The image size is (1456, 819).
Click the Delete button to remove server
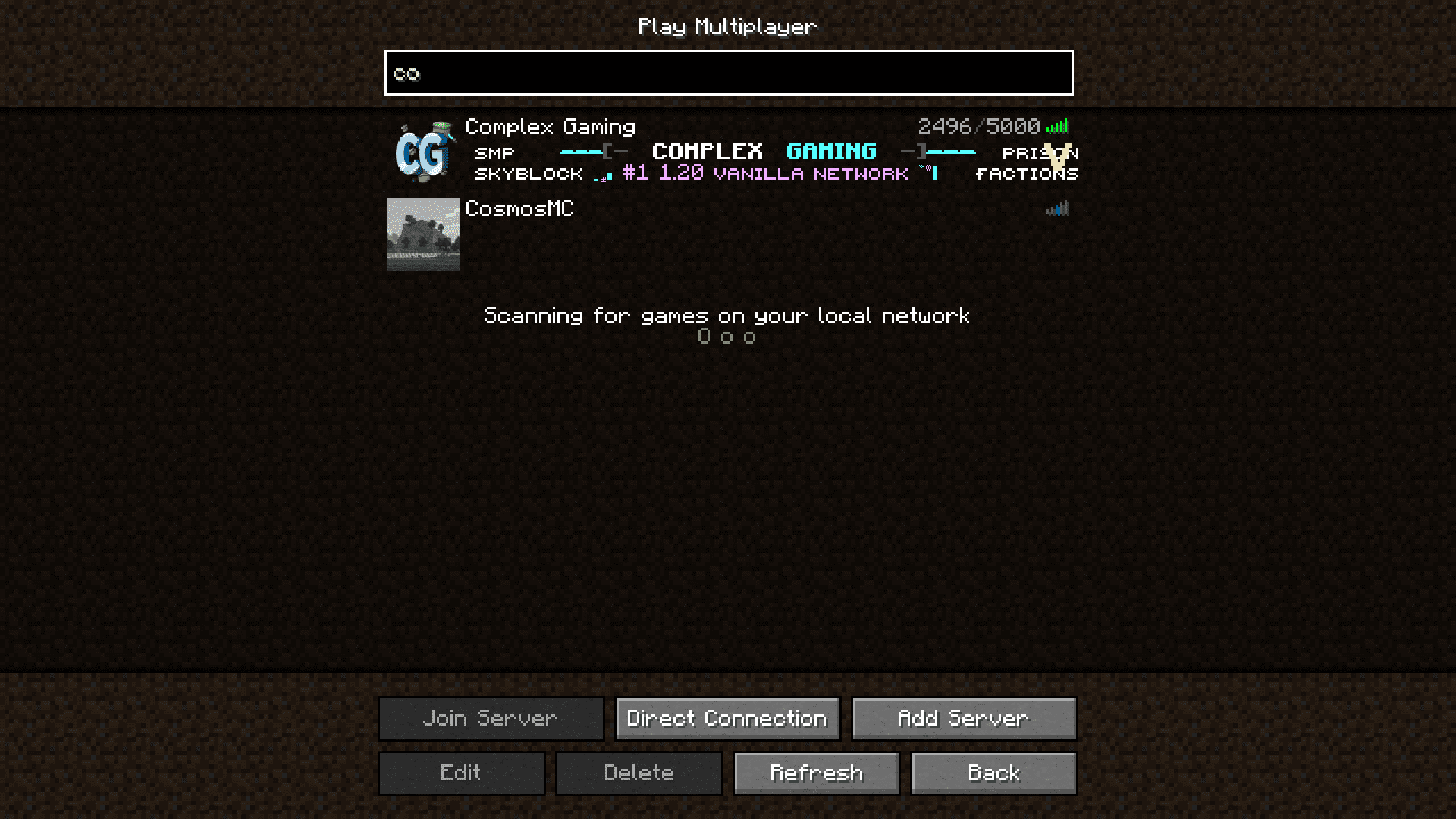tap(639, 773)
